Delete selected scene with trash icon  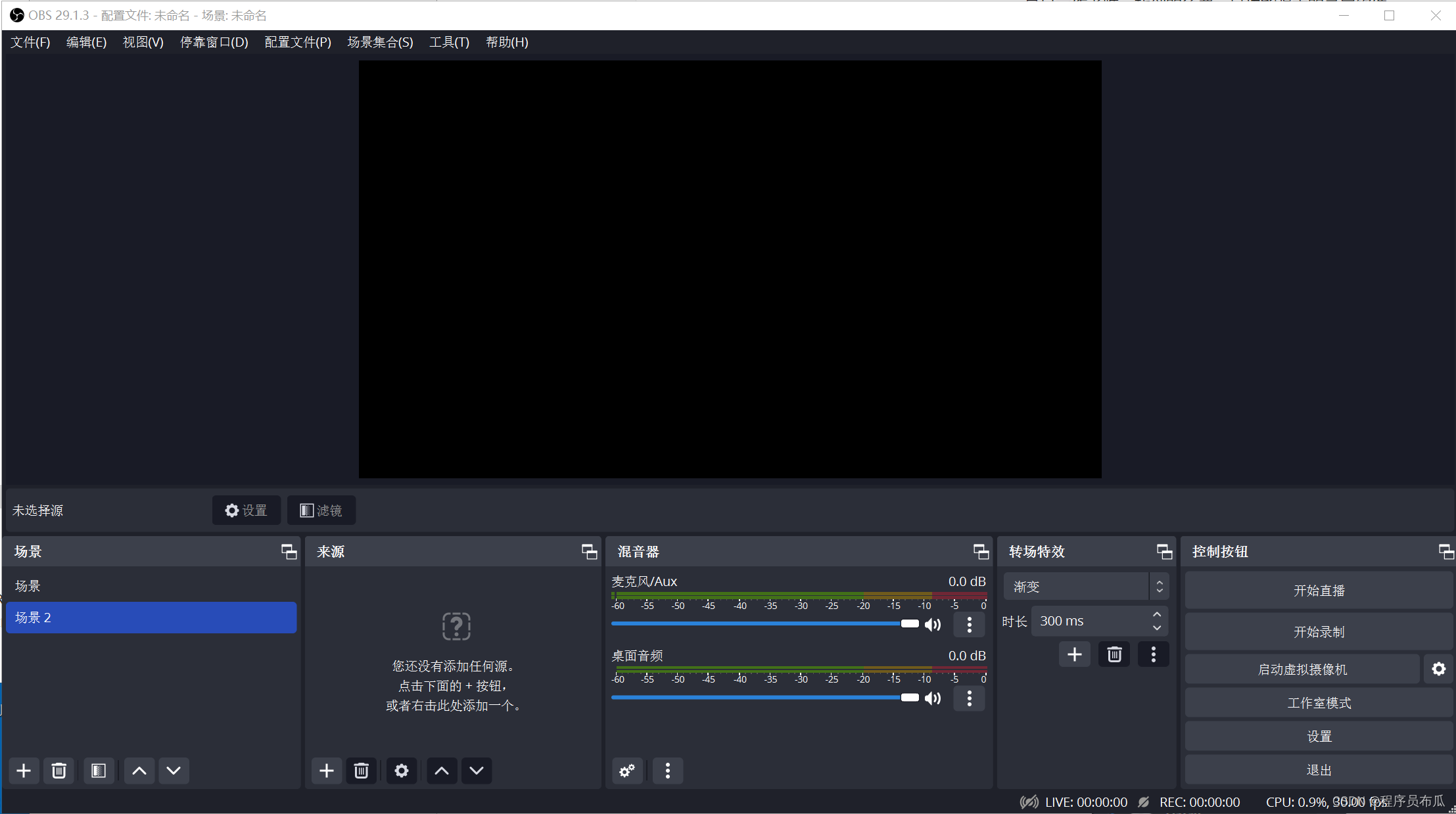coord(59,771)
